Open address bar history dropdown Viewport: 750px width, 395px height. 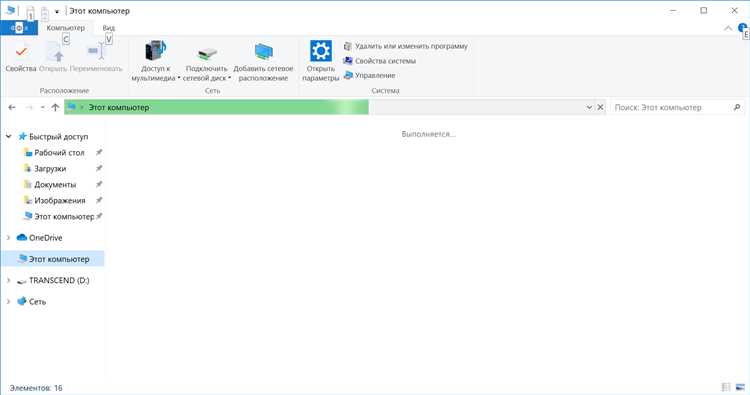589,107
